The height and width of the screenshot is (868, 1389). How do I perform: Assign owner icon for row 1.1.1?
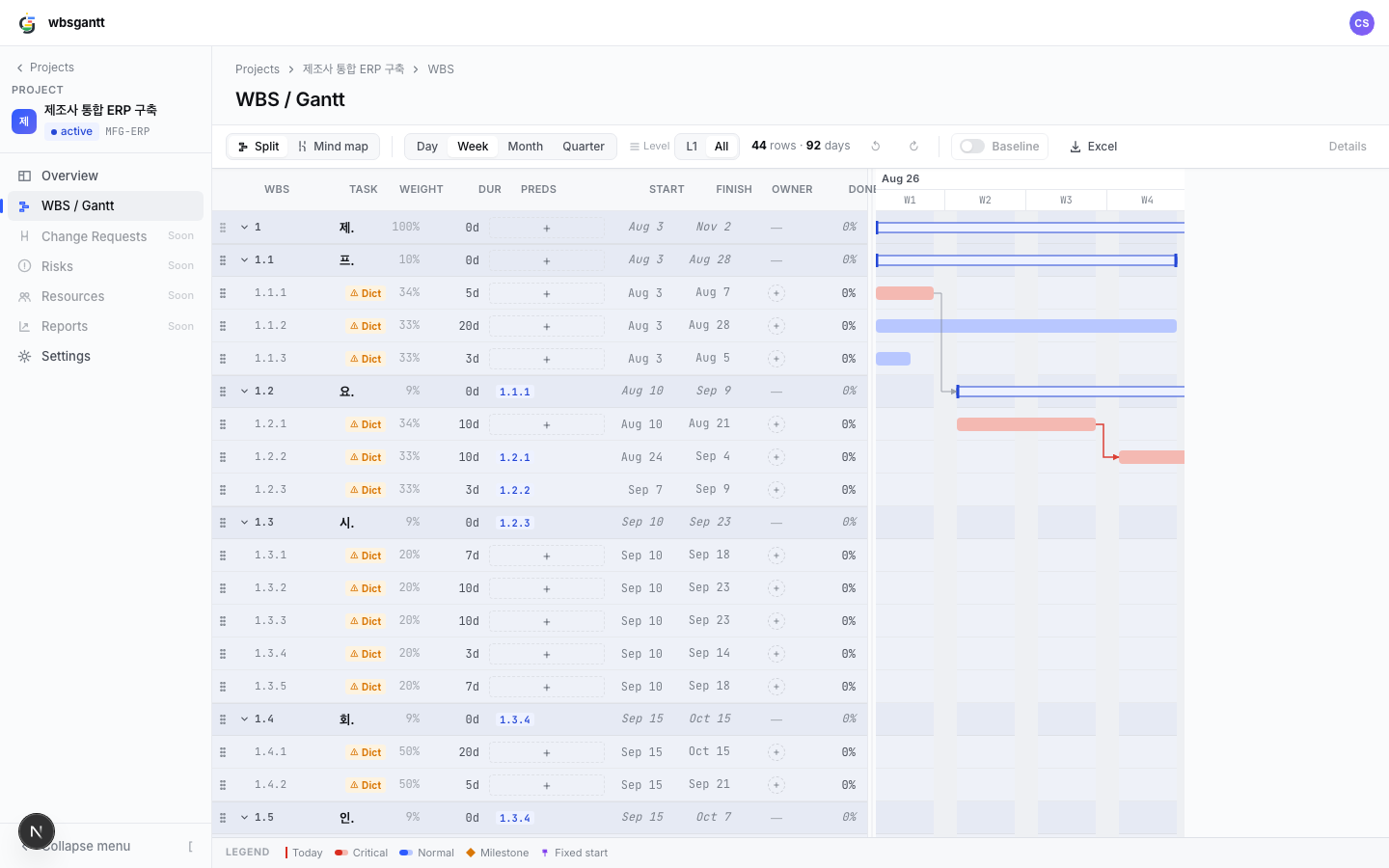click(x=776, y=293)
